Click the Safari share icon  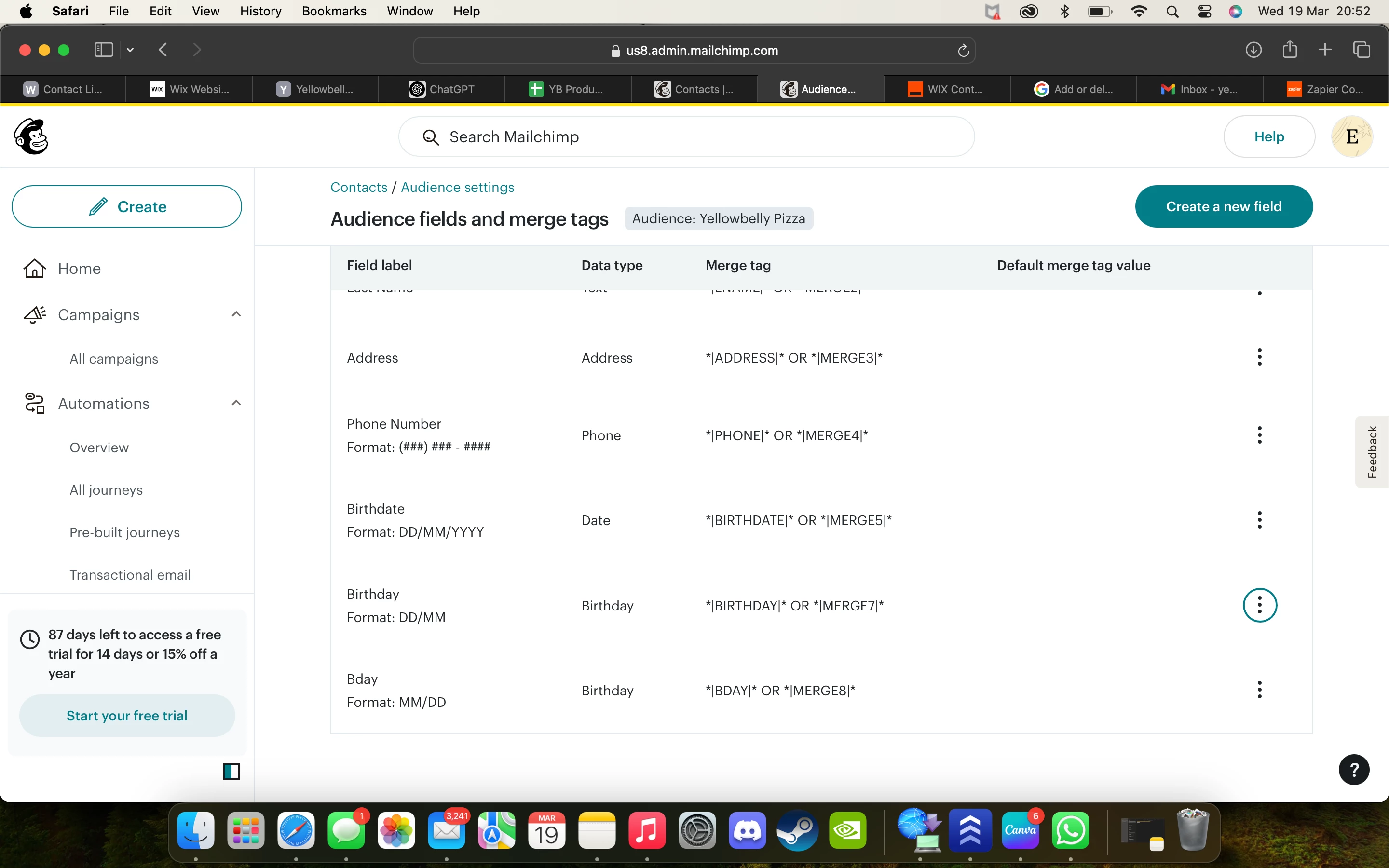pos(1290,49)
